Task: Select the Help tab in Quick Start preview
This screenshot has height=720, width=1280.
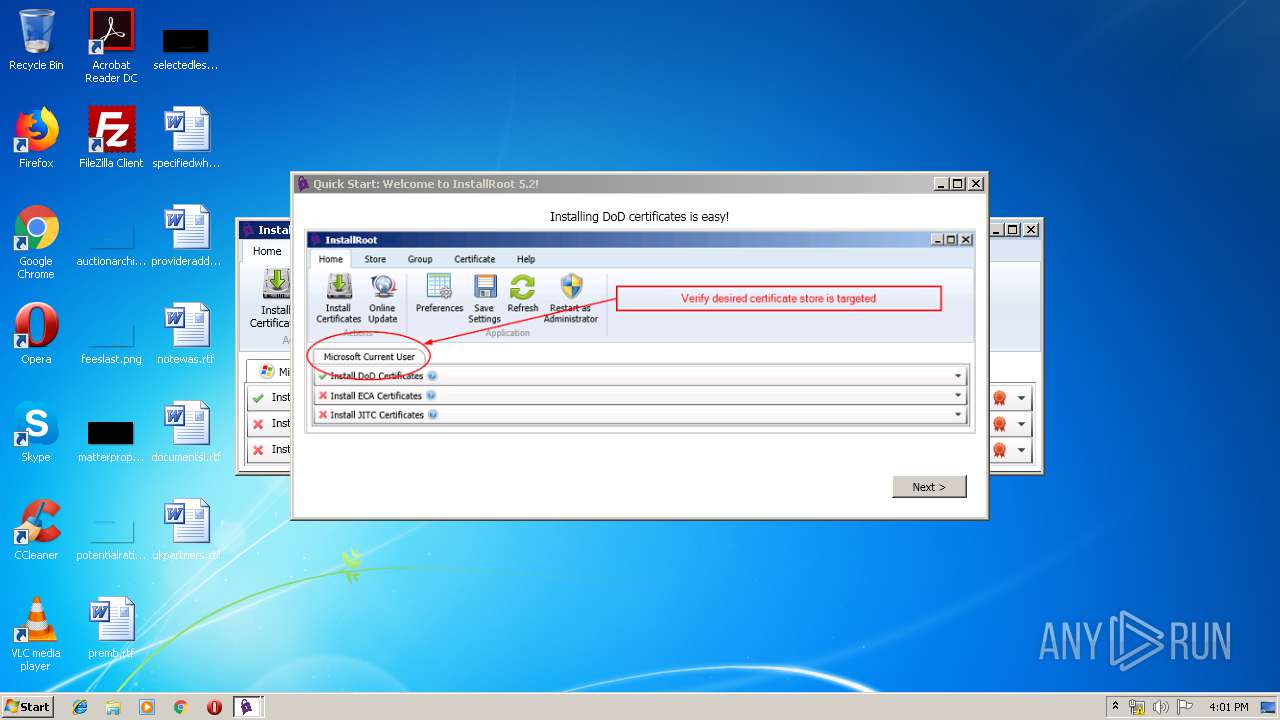Action: [526, 259]
